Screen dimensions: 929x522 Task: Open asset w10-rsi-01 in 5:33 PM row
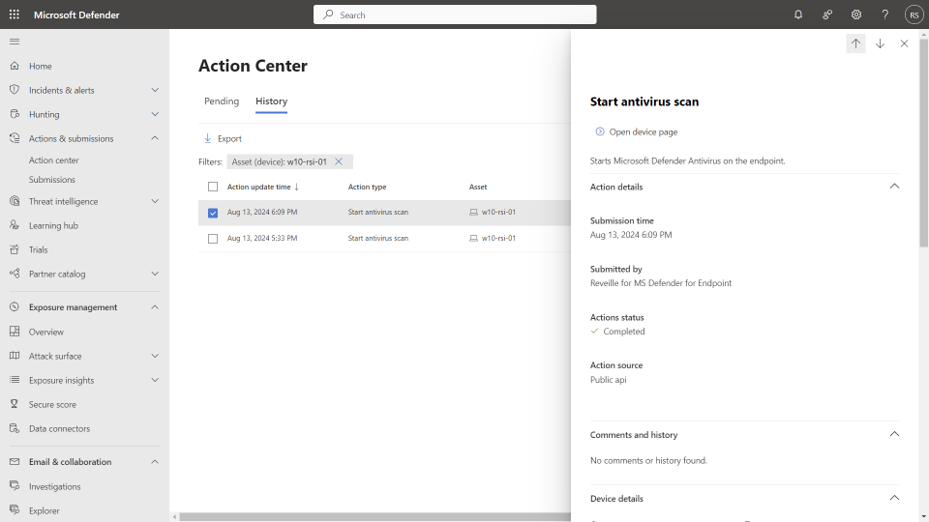click(498, 238)
